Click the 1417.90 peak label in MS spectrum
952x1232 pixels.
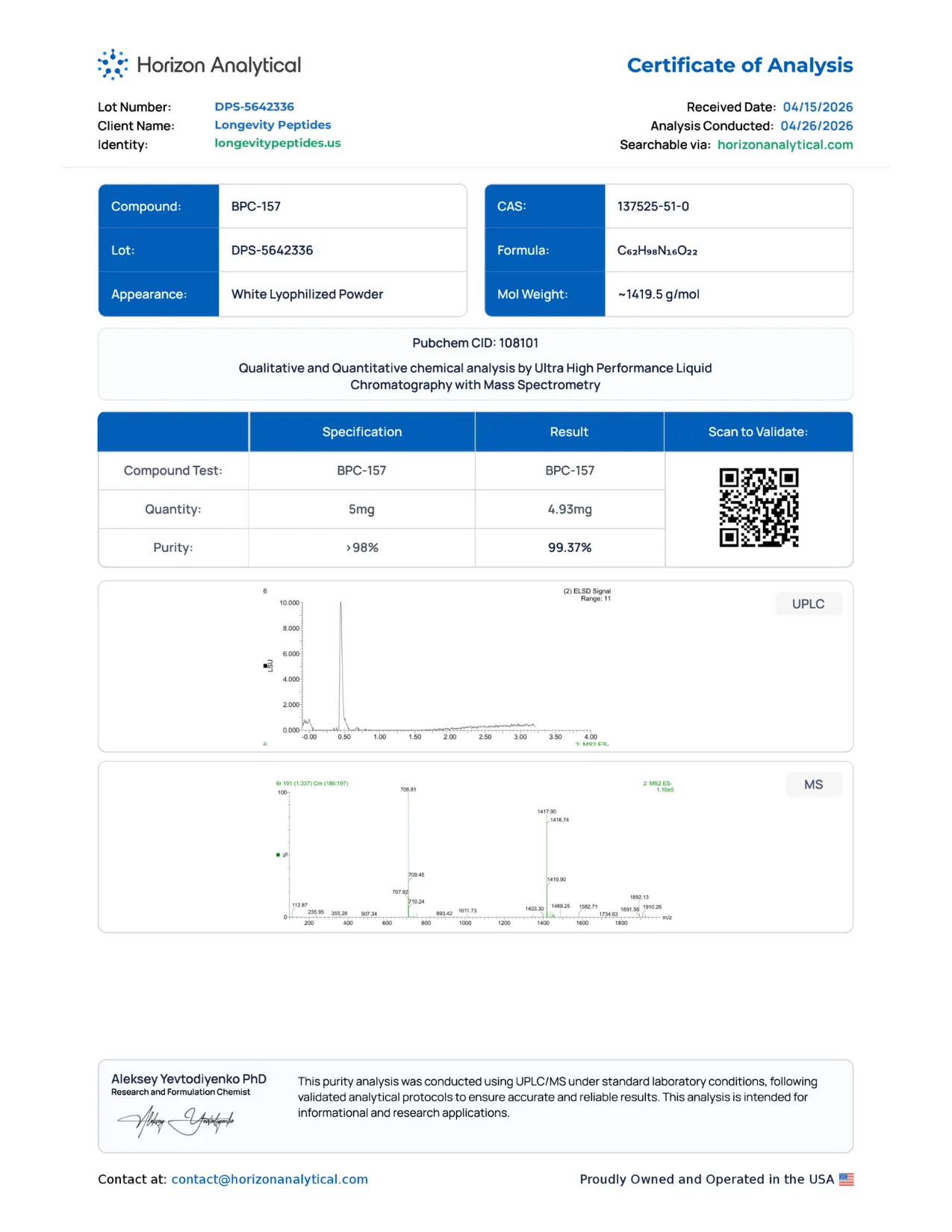coord(547,812)
